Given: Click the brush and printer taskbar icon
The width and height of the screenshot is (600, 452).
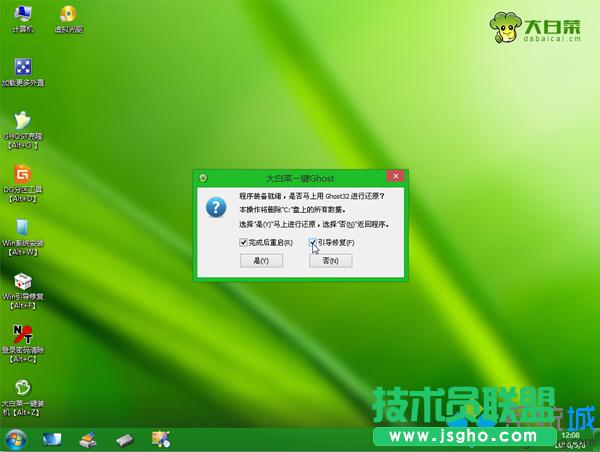Looking at the screenshot, I should (x=88, y=440).
